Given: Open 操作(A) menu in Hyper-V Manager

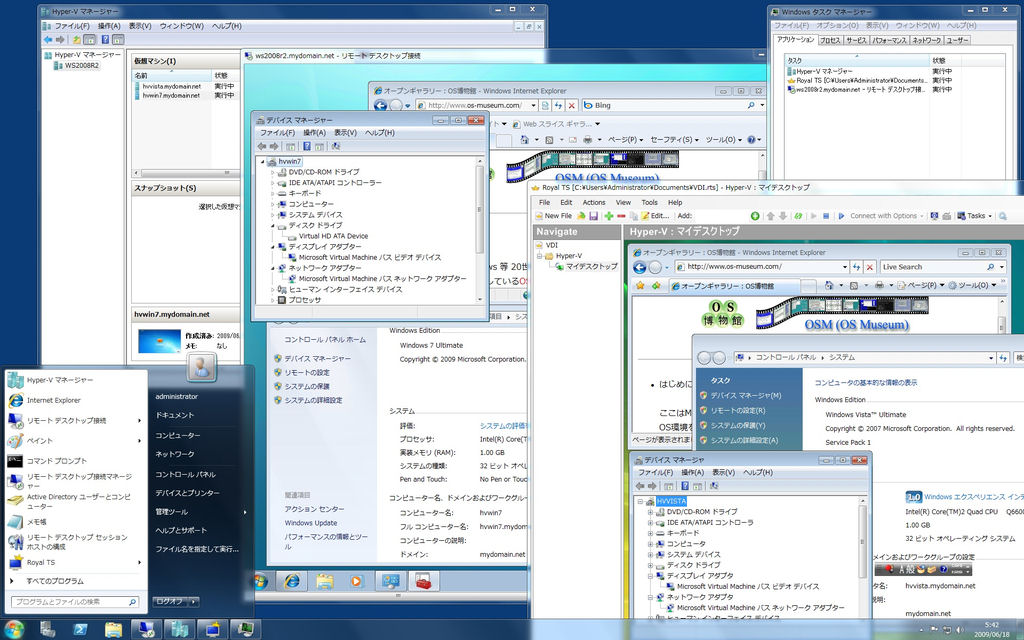Looking at the screenshot, I should 109,26.
